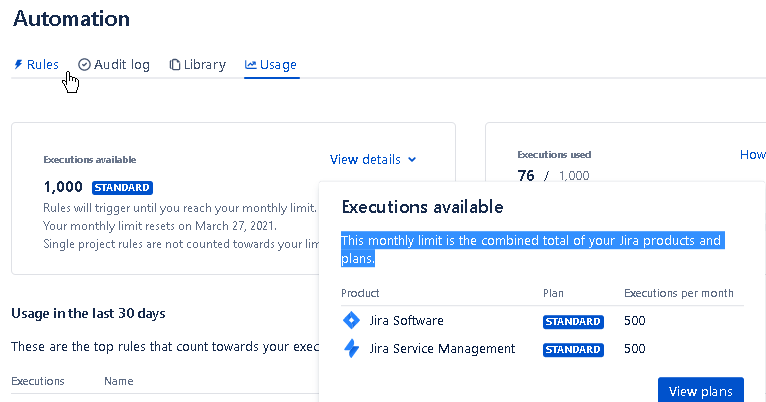Screen dimensions: 766x402
Task: Open the Rules tab
Action: (x=36, y=64)
